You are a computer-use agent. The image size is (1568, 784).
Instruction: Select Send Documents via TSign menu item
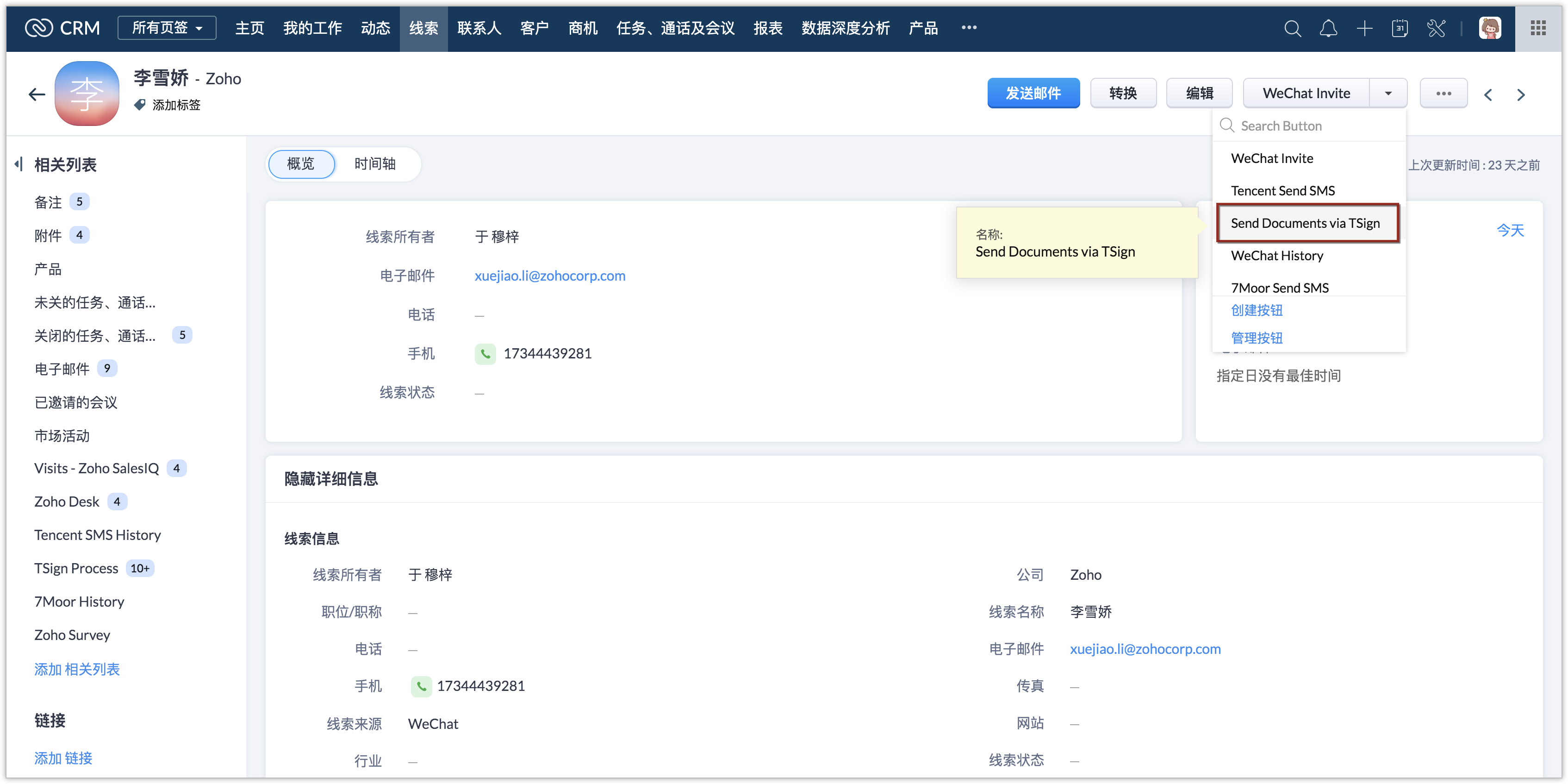(x=1305, y=223)
